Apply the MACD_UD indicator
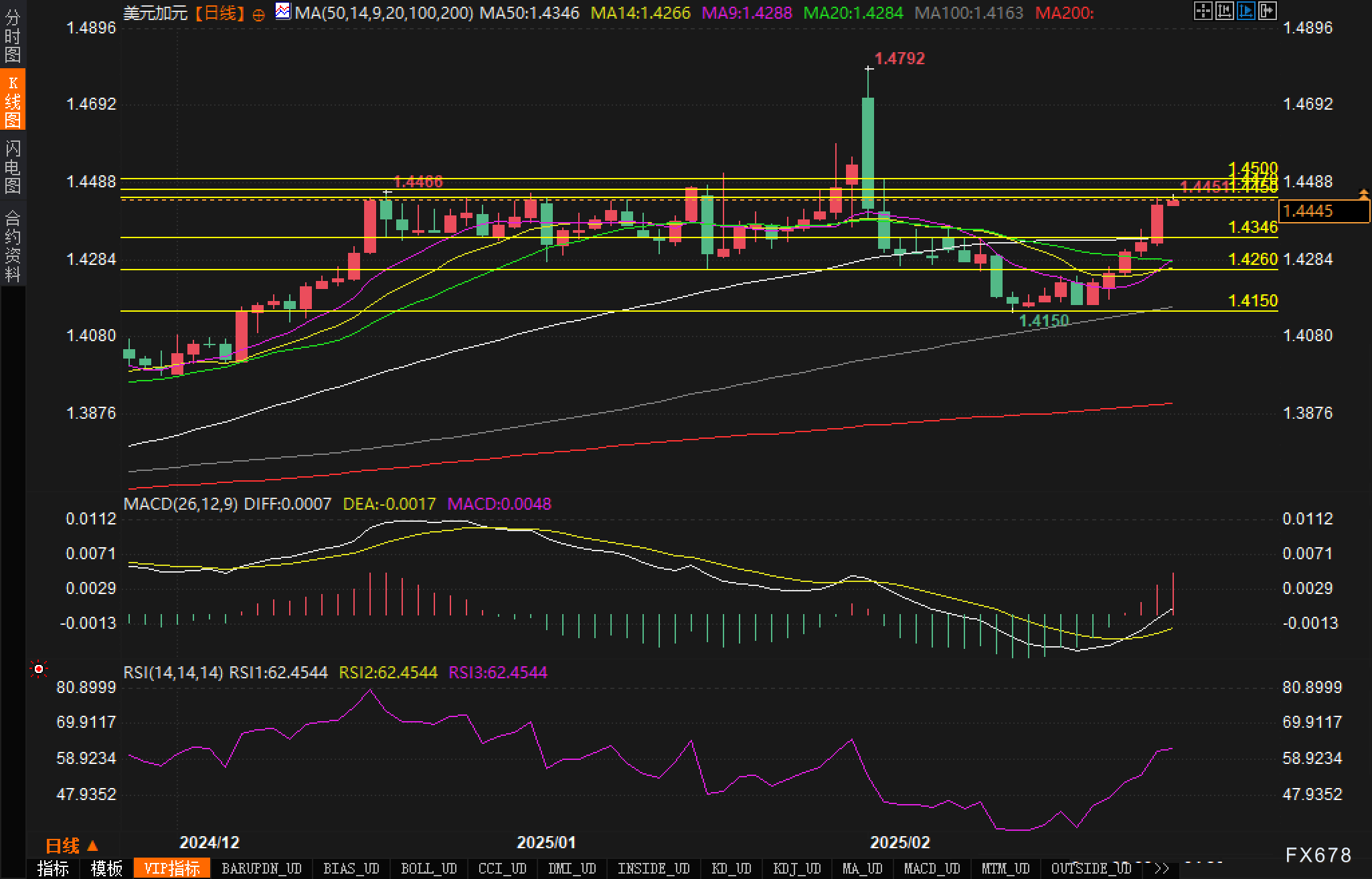The height and width of the screenshot is (879, 1372). point(932,868)
